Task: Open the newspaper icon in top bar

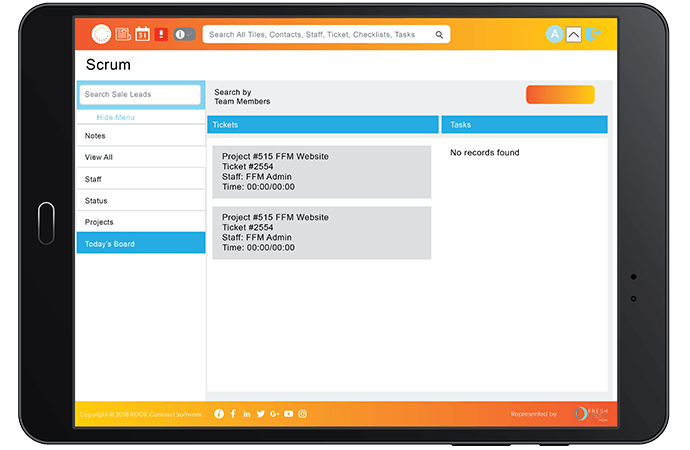Action: [x=123, y=34]
